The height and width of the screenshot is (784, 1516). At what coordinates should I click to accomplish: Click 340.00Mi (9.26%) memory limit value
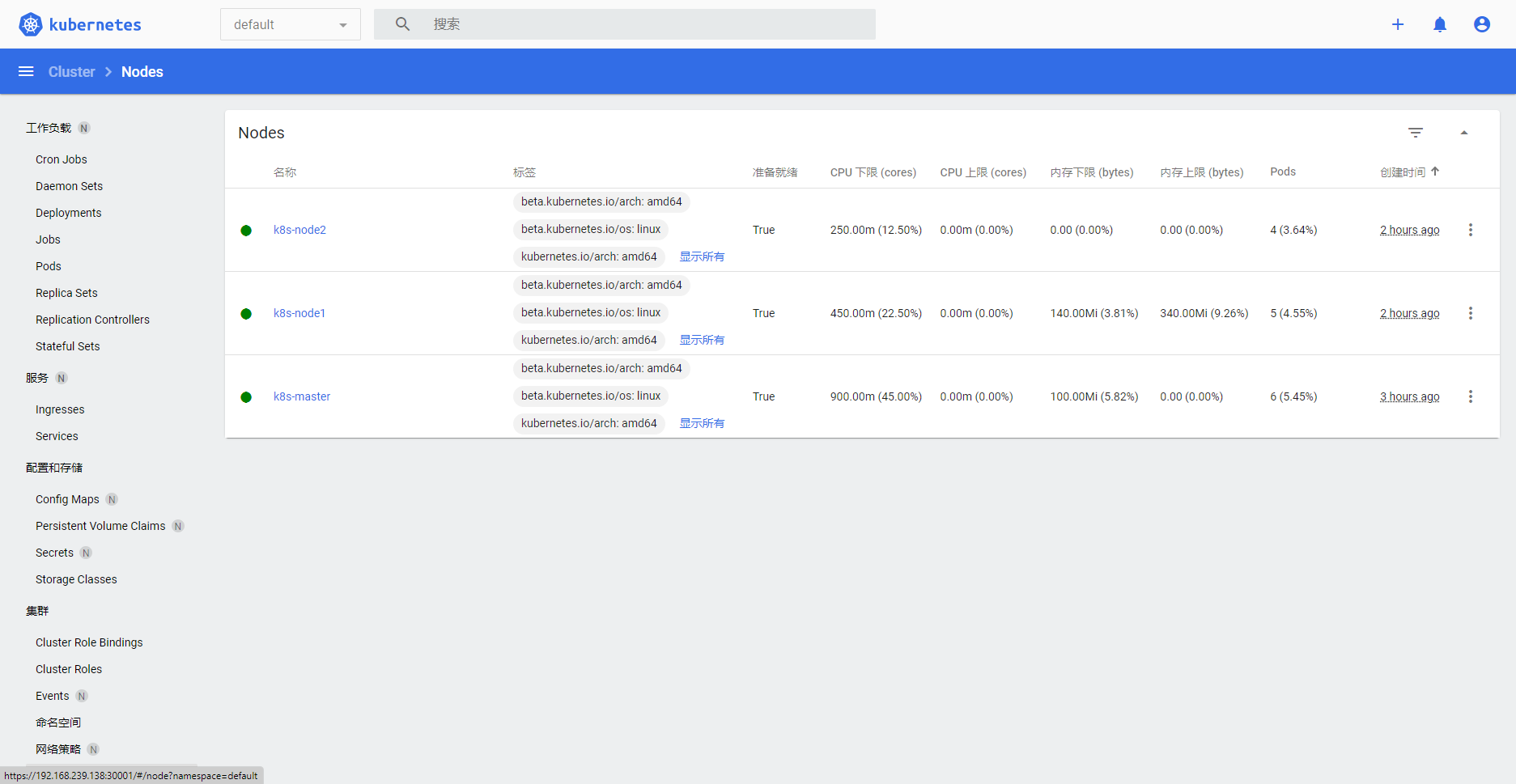(1204, 313)
